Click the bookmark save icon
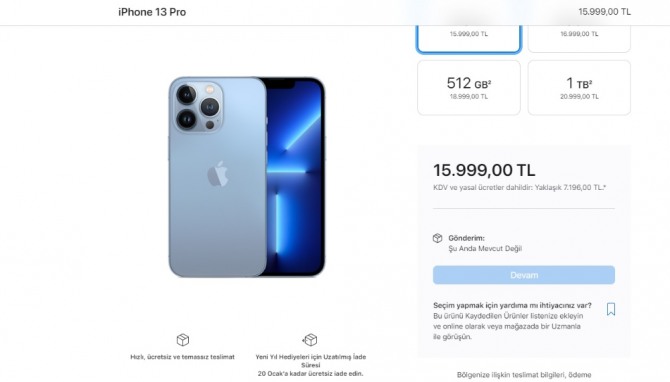This screenshot has height=382, width=670. [x=611, y=309]
